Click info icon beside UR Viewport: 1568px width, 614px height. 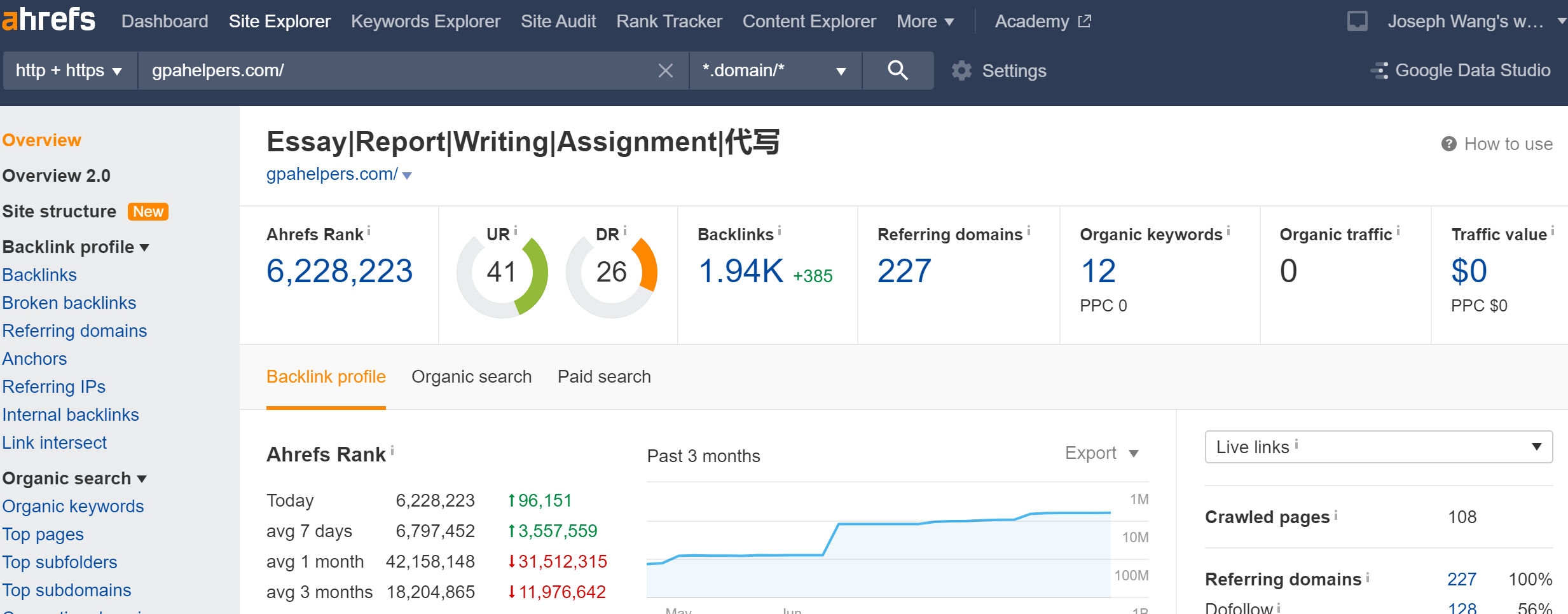[x=516, y=231]
